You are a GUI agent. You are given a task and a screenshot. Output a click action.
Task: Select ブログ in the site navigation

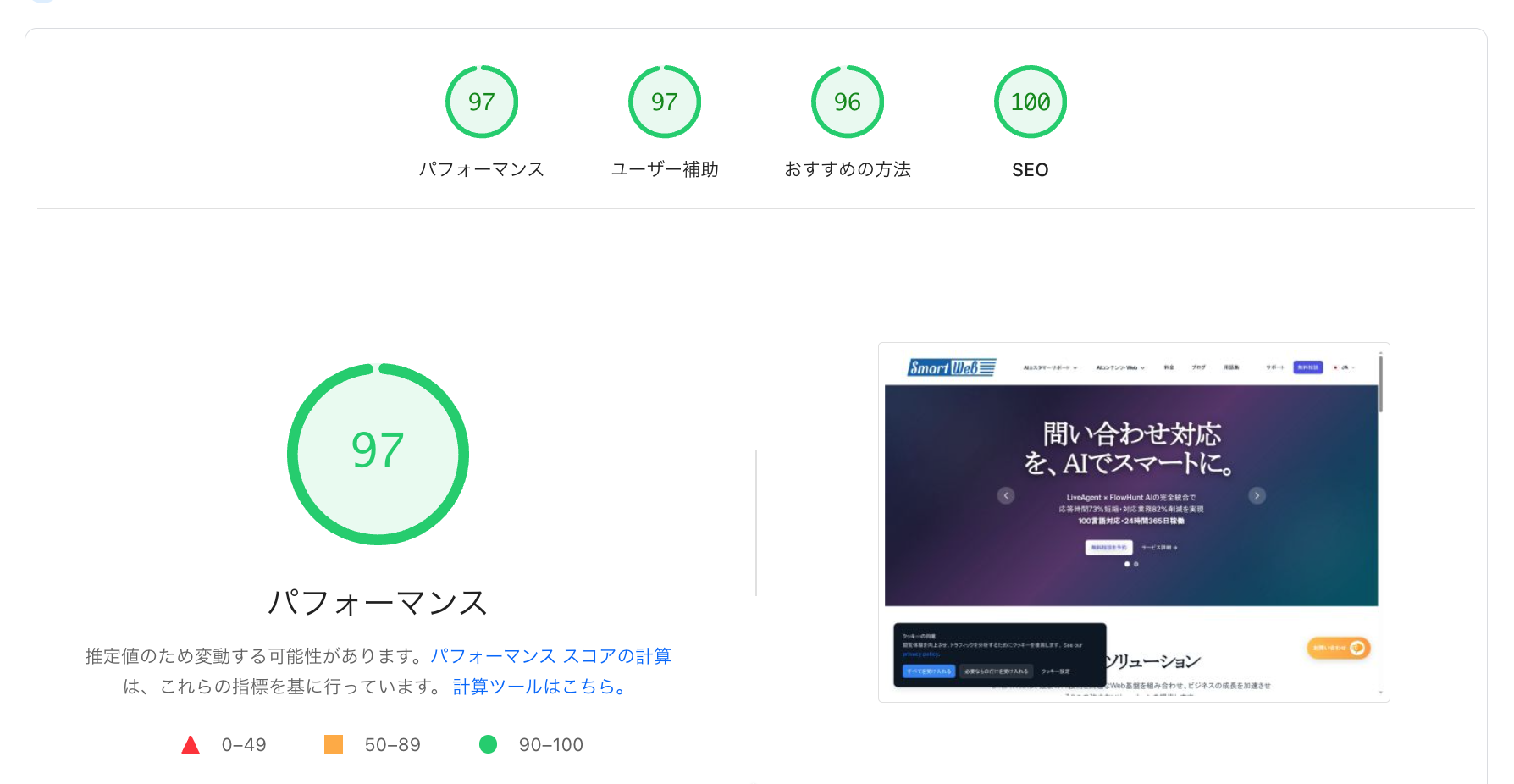1197,367
